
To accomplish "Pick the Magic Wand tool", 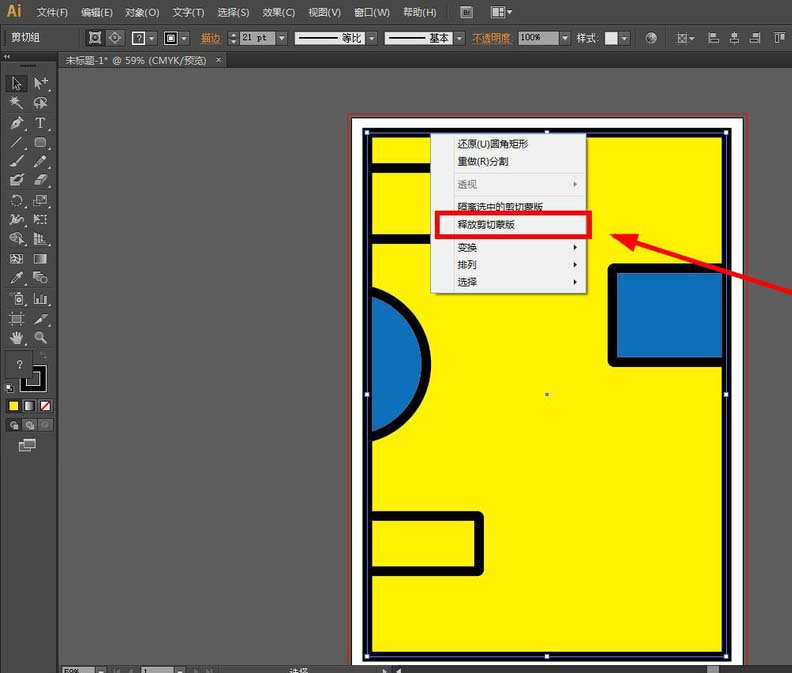I will tap(16, 103).
